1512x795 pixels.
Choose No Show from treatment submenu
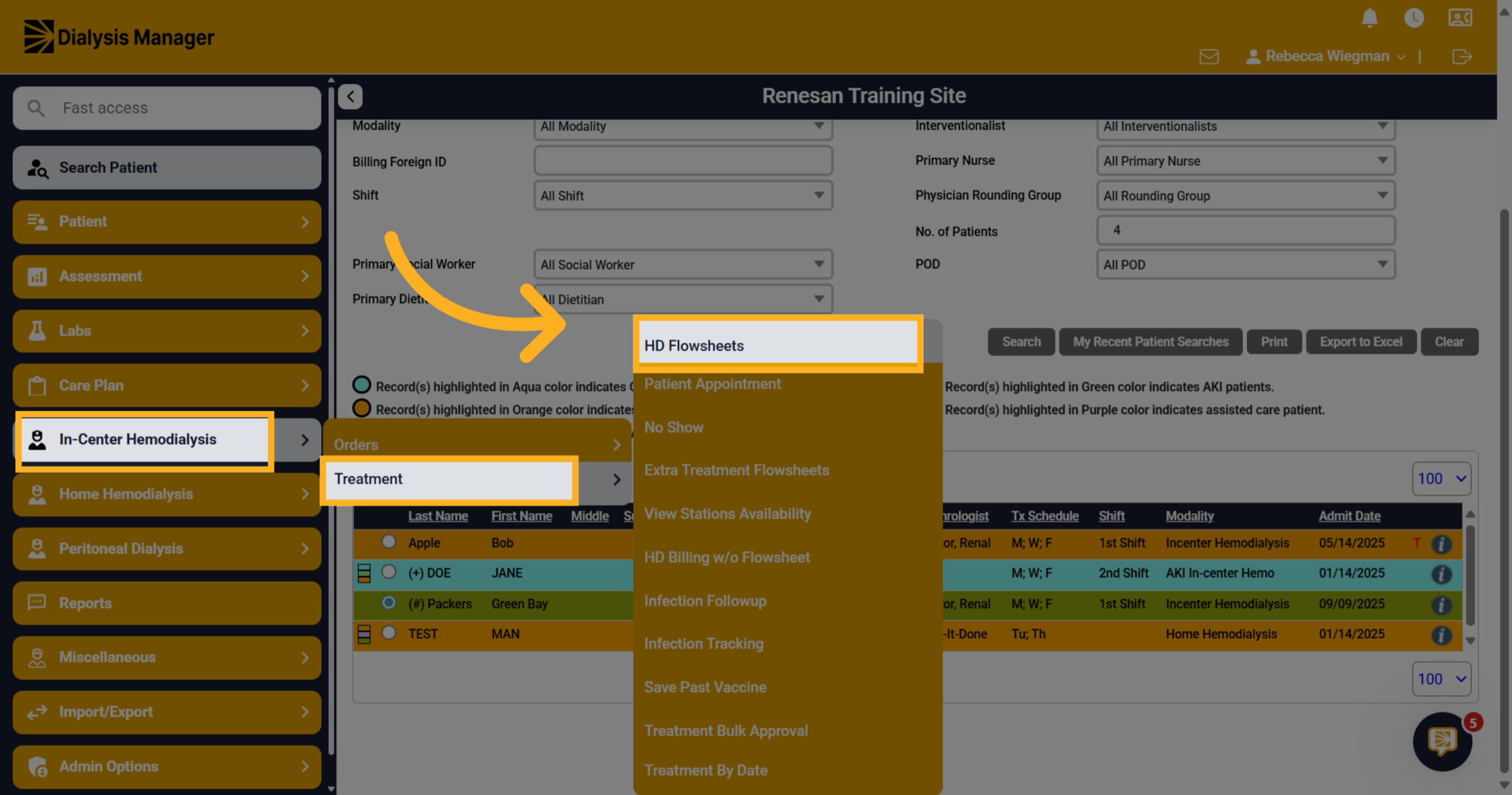(673, 428)
